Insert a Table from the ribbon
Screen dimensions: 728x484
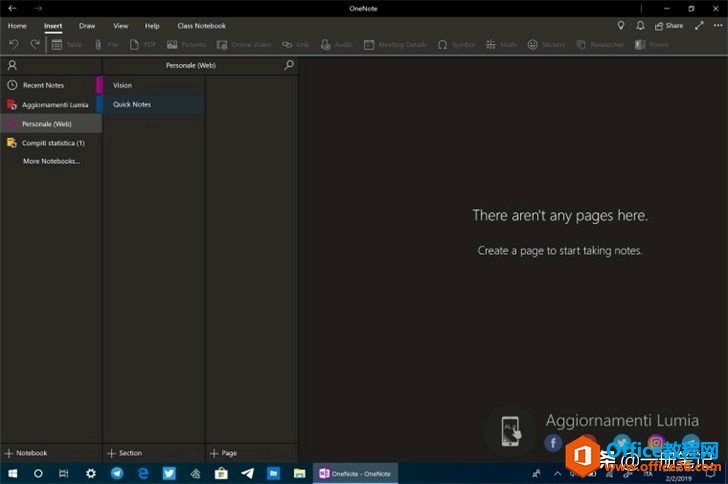(x=66, y=45)
